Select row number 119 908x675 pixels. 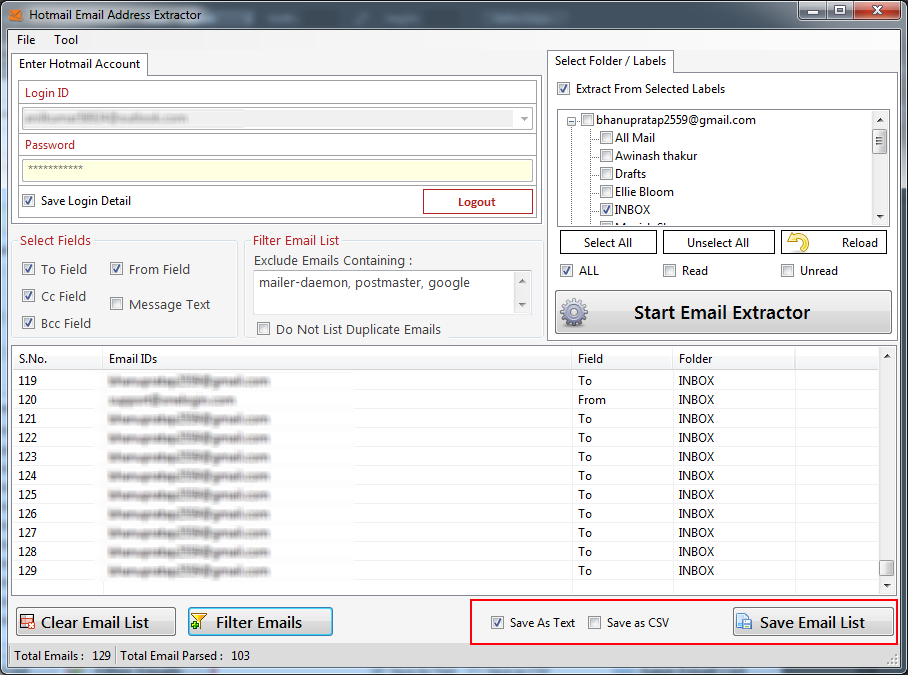click(445, 380)
